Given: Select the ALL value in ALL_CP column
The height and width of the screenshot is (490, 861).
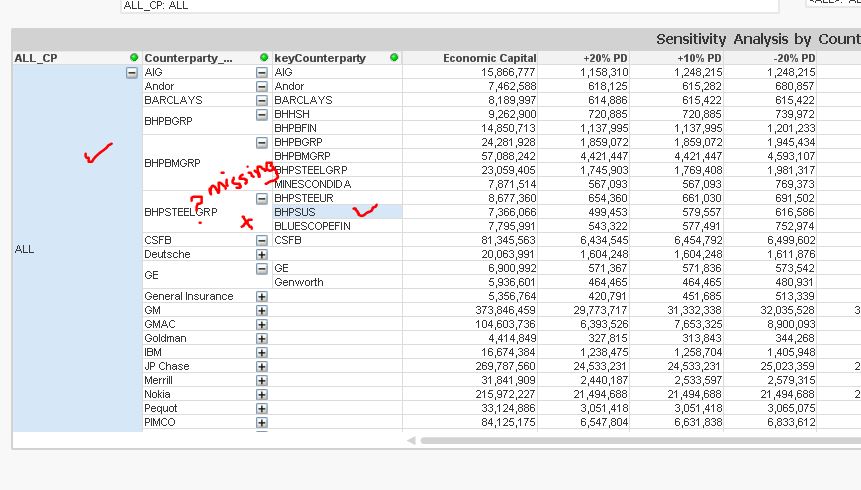Looking at the screenshot, I should tap(24, 249).
